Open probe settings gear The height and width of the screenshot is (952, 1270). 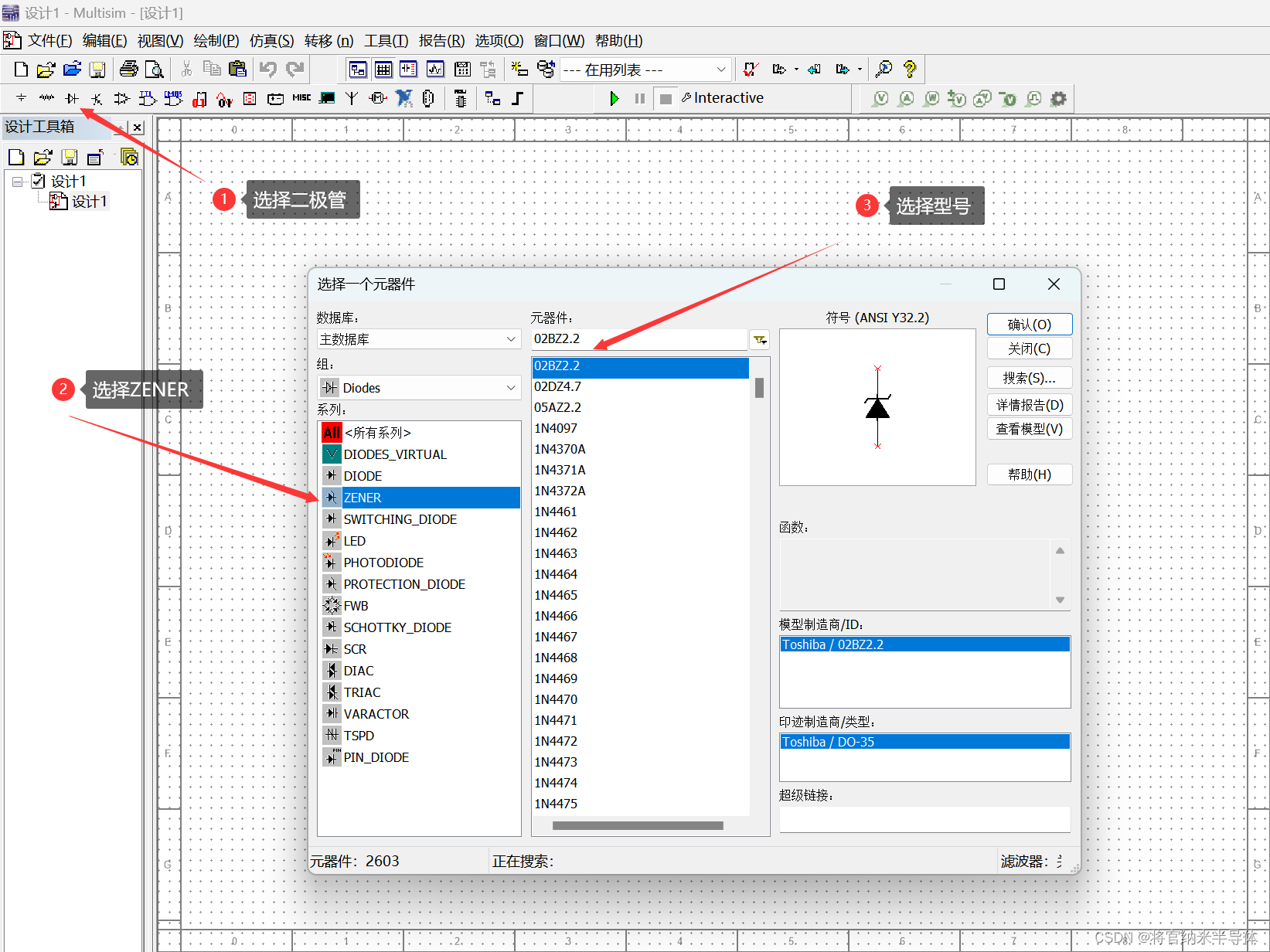[x=1058, y=98]
